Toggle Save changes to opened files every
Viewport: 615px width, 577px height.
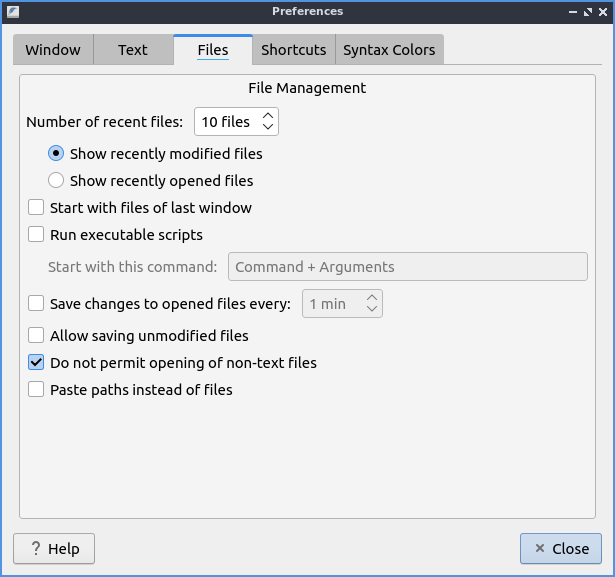click(37, 303)
